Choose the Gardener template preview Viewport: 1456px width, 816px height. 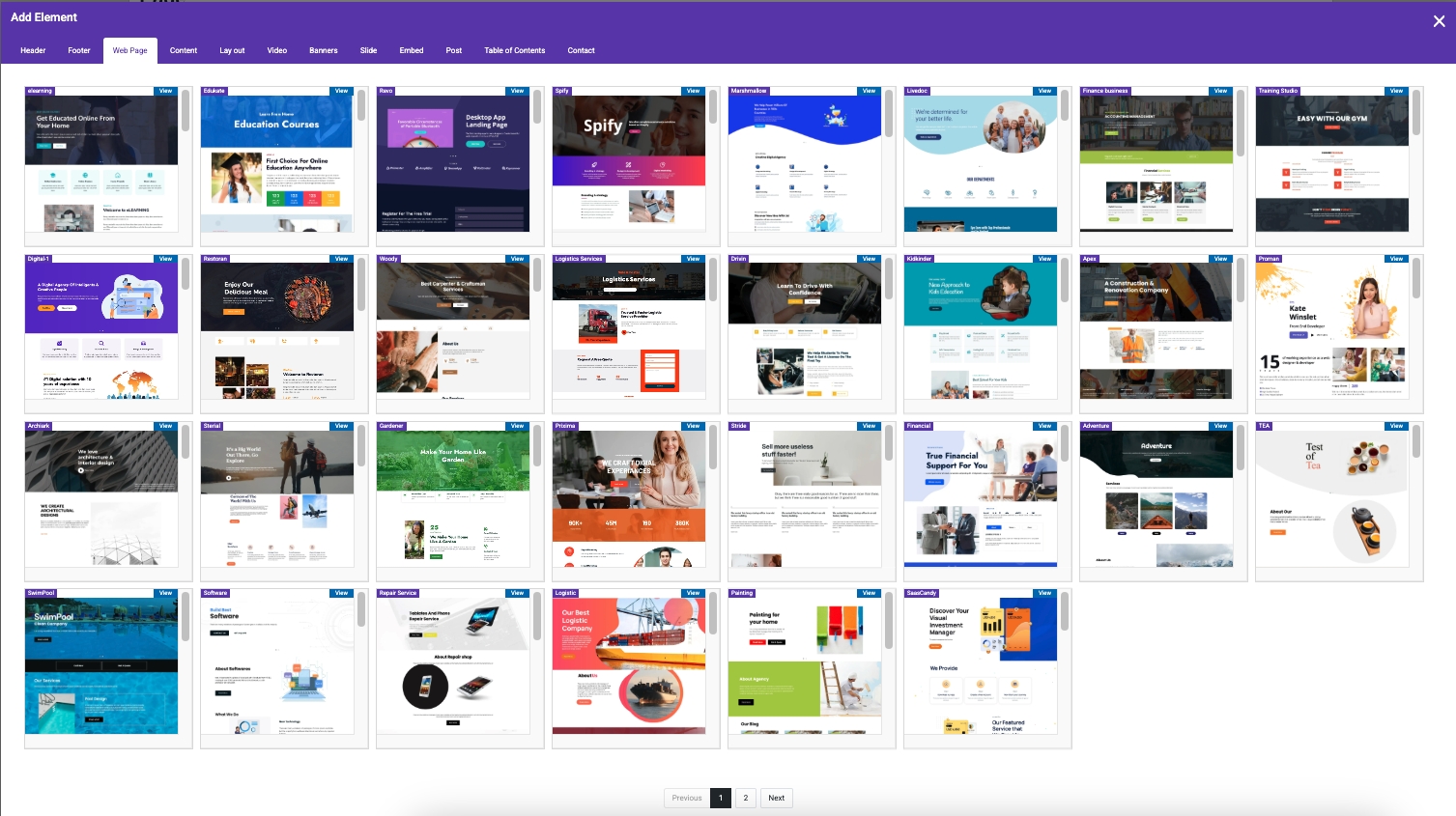[x=452, y=497]
